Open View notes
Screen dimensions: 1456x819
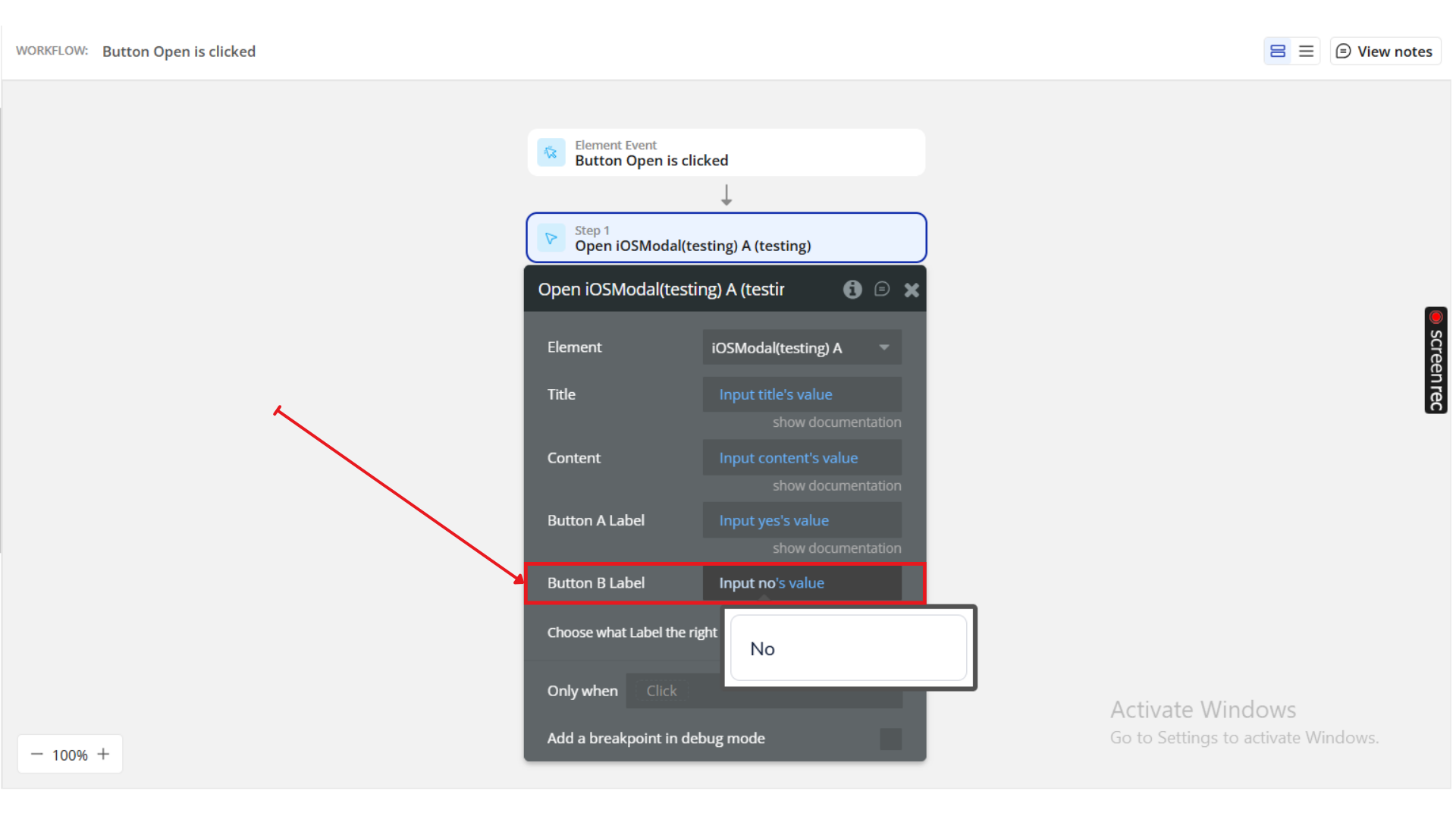1385,51
